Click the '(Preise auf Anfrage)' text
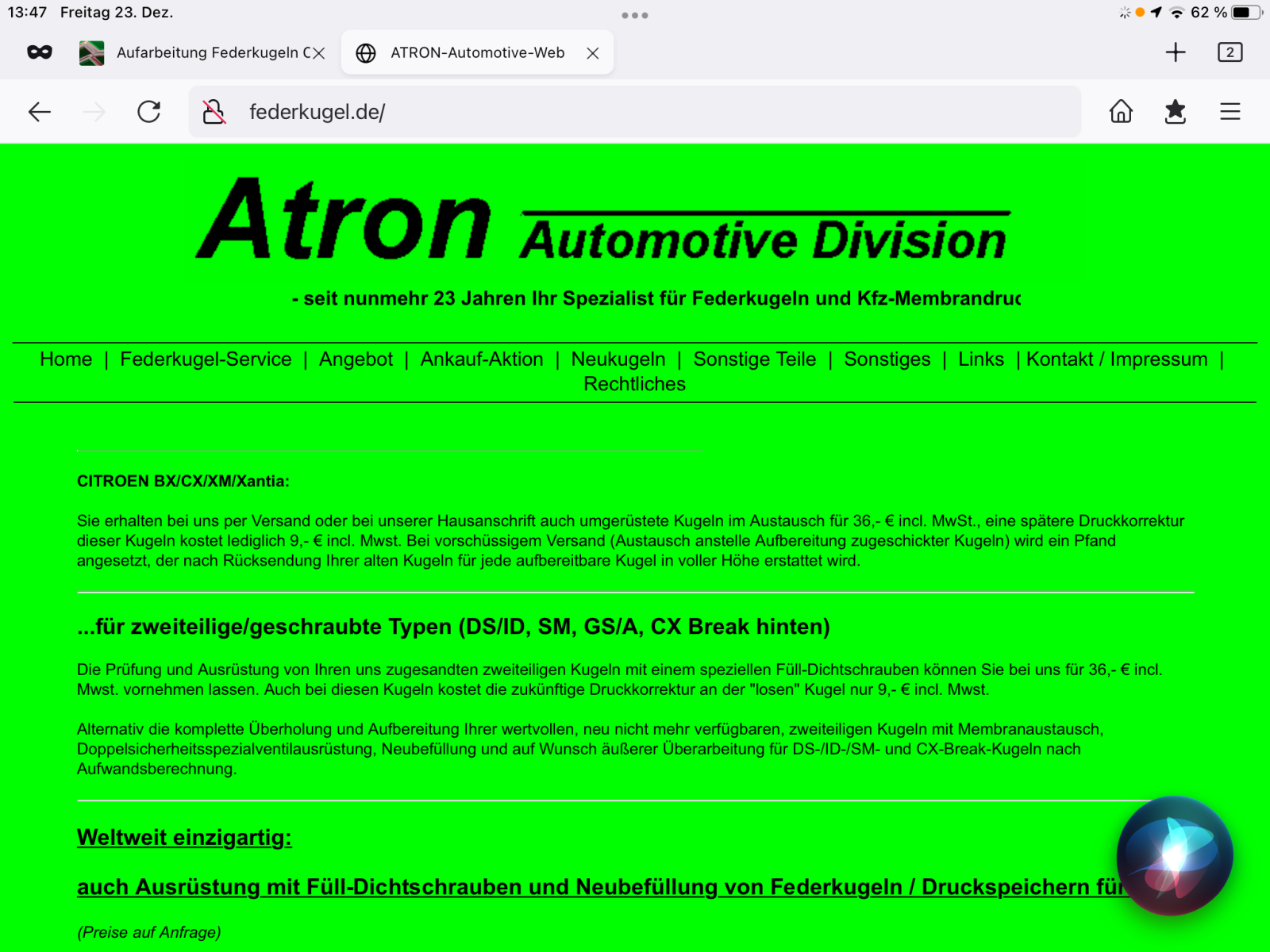This screenshot has width=1270, height=952. [149, 932]
